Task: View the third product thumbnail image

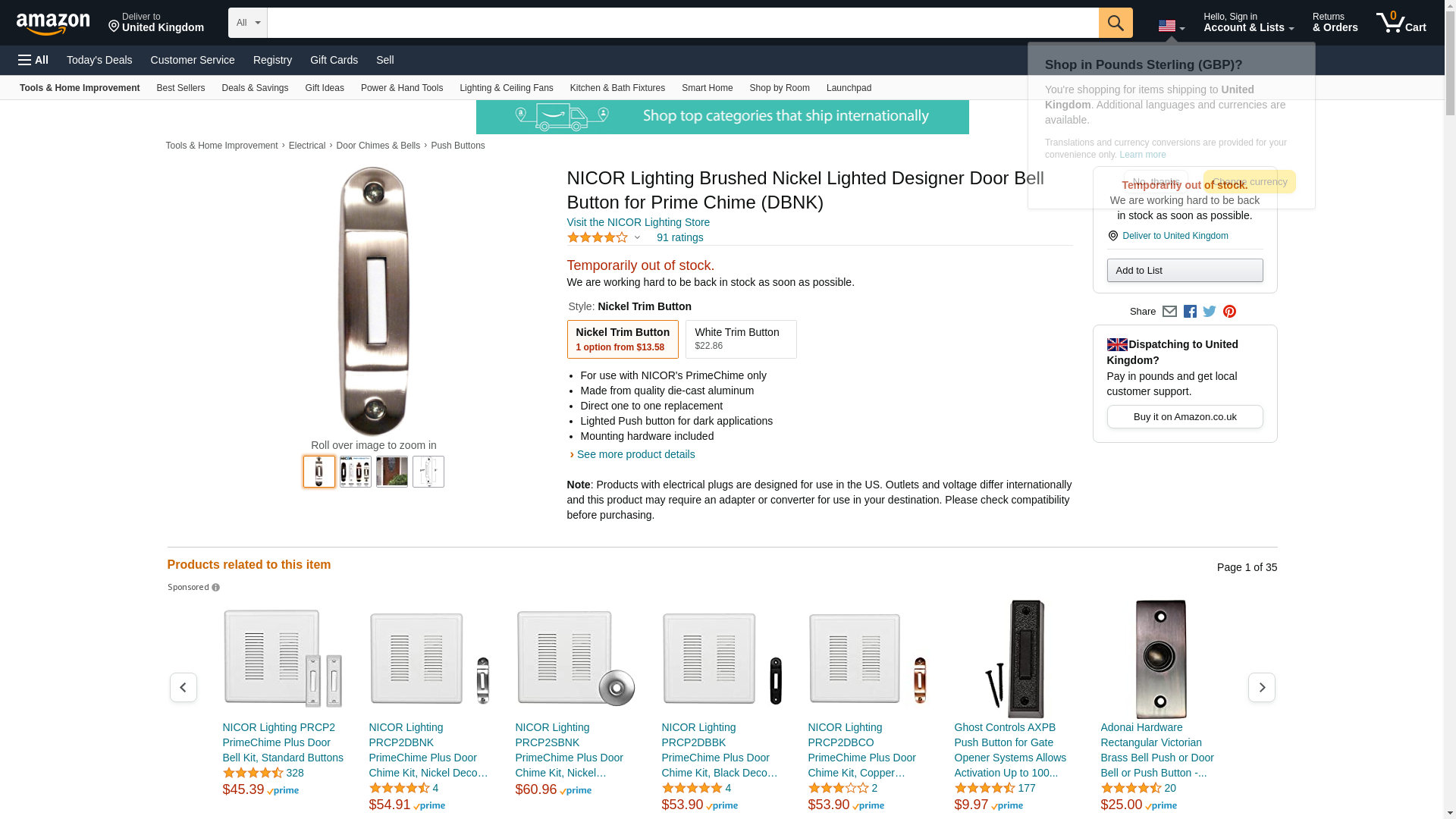Action: (x=392, y=472)
